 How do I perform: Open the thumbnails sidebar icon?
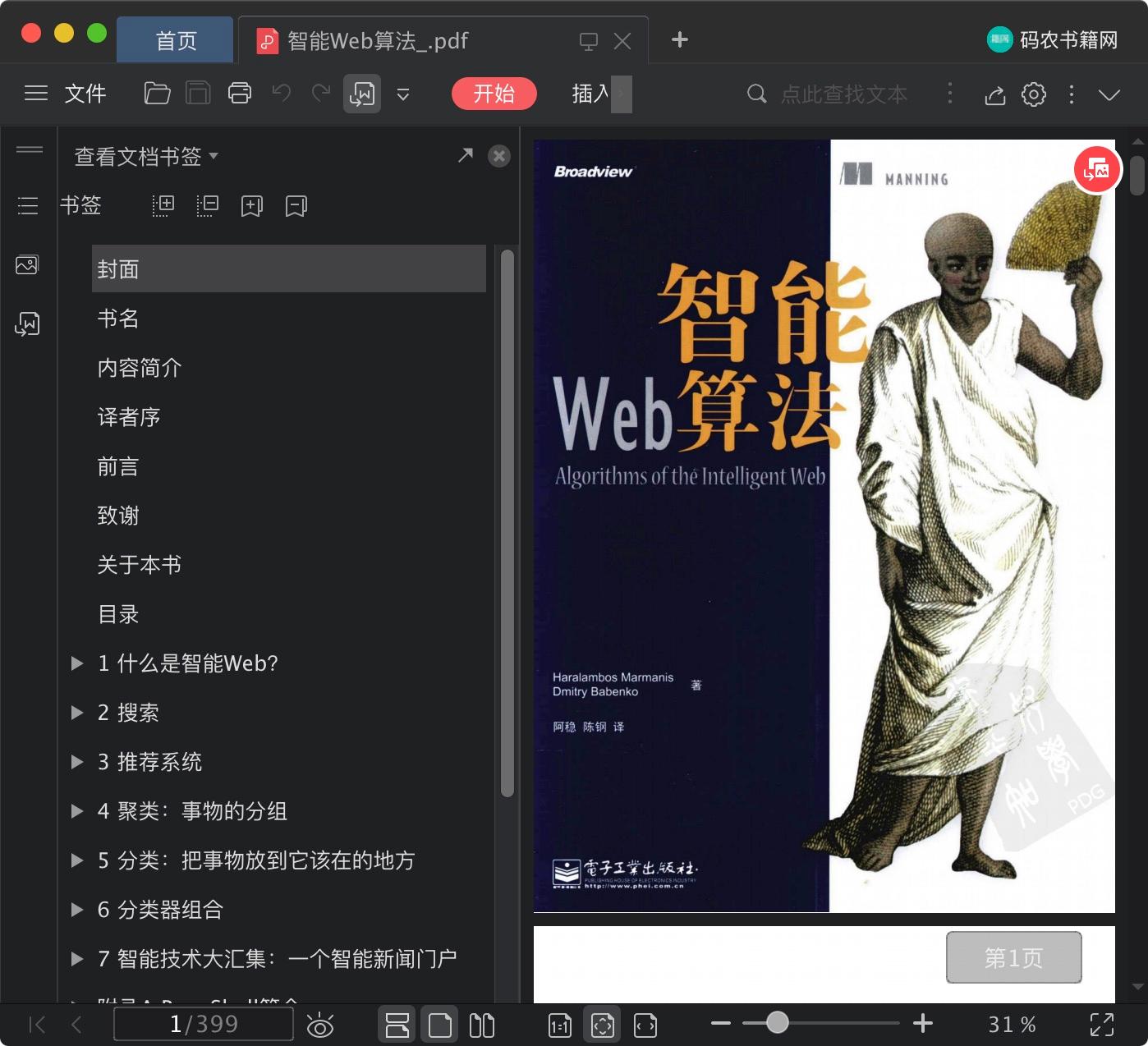pos(27,265)
